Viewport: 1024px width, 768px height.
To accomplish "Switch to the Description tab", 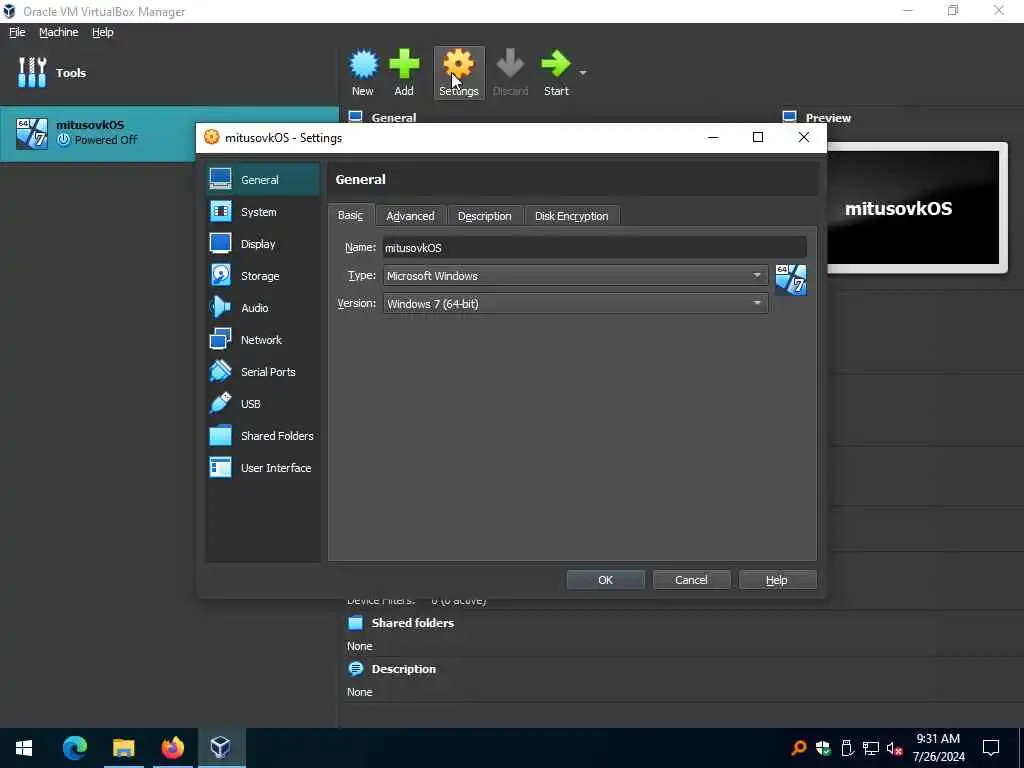I will [485, 216].
